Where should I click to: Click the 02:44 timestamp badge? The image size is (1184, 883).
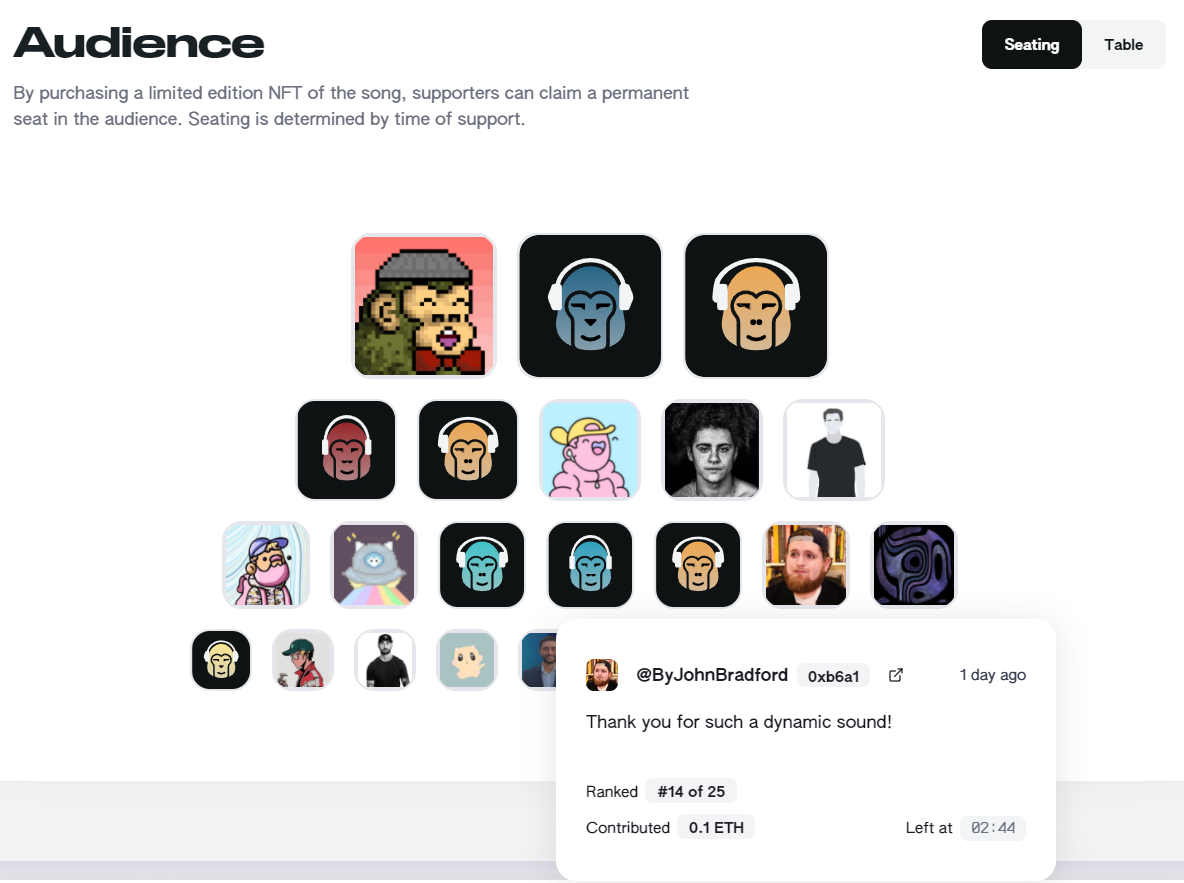click(992, 828)
